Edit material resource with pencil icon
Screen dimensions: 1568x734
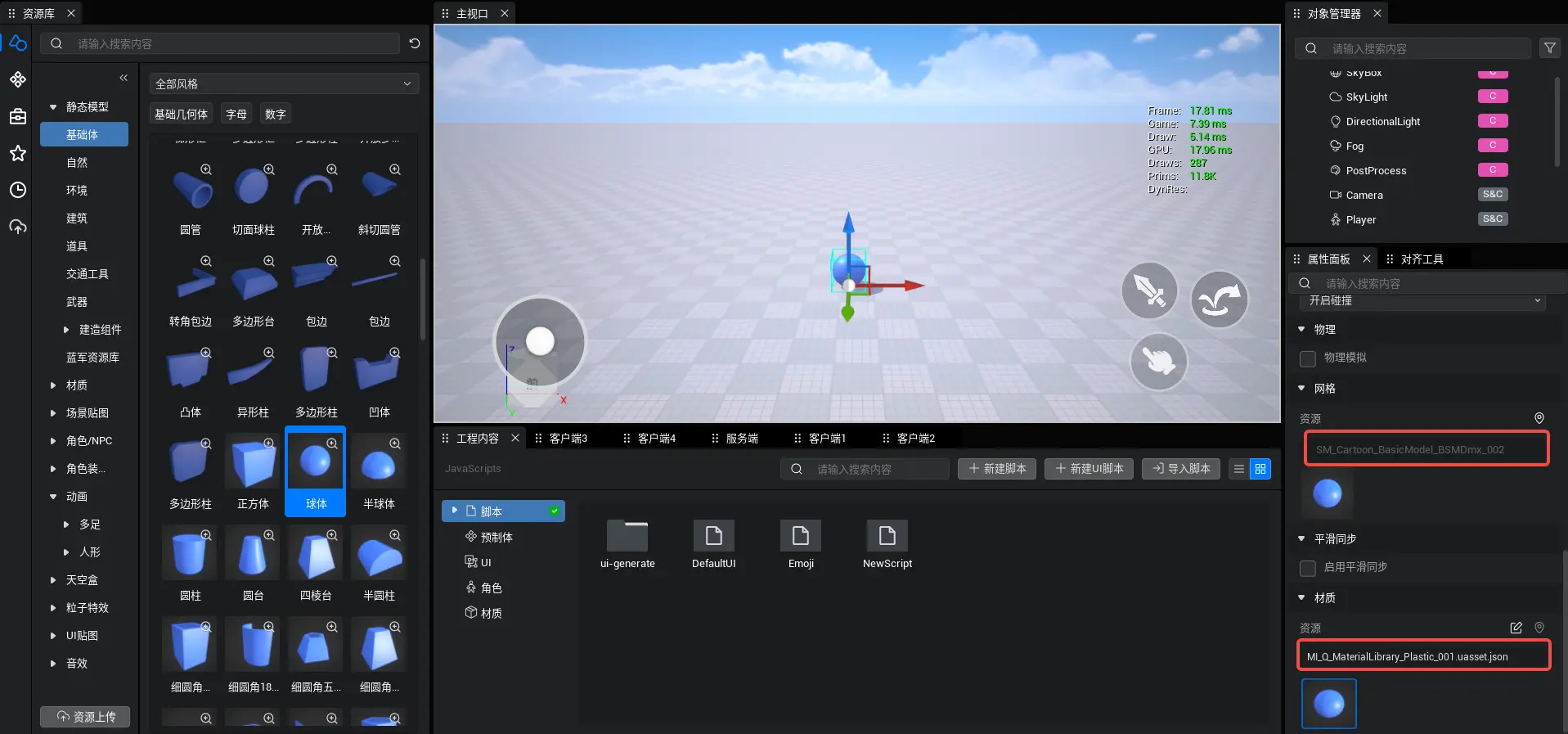pyautogui.click(x=1516, y=628)
